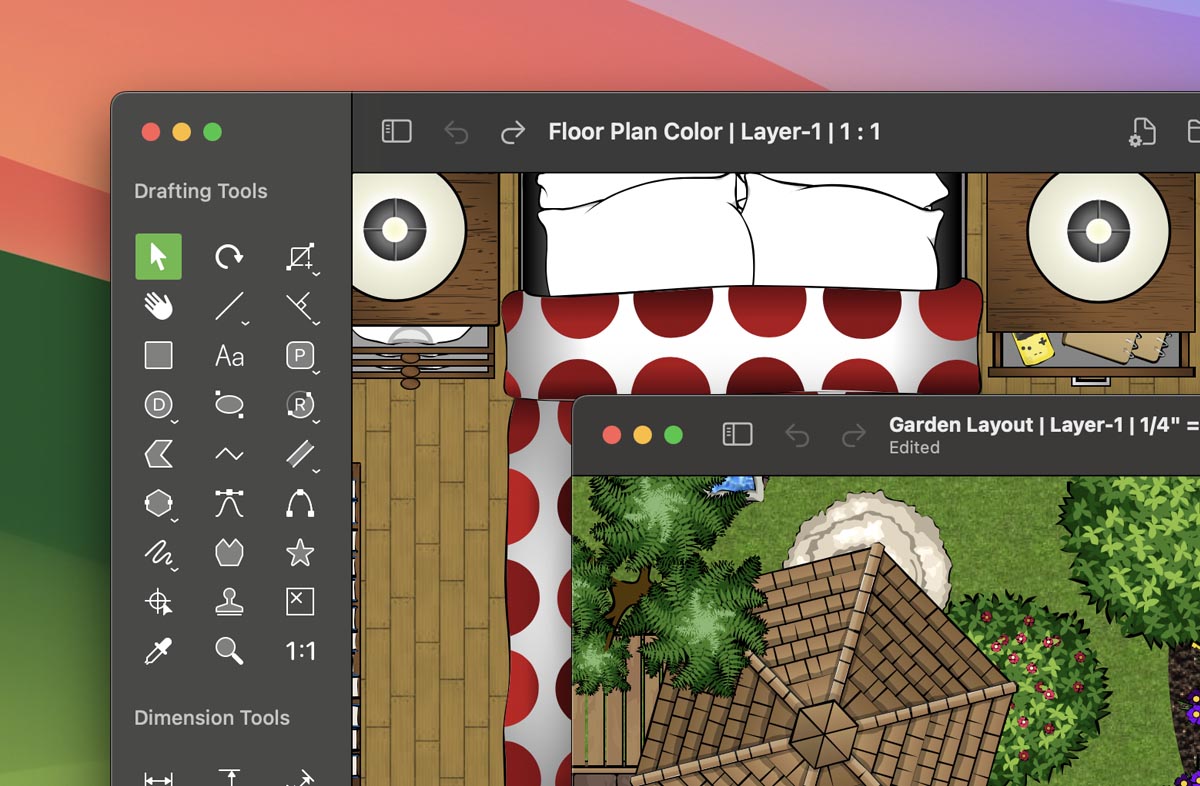The height and width of the screenshot is (786, 1200).
Task: Select the magnifying glass zoom tool
Action: coord(229,651)
